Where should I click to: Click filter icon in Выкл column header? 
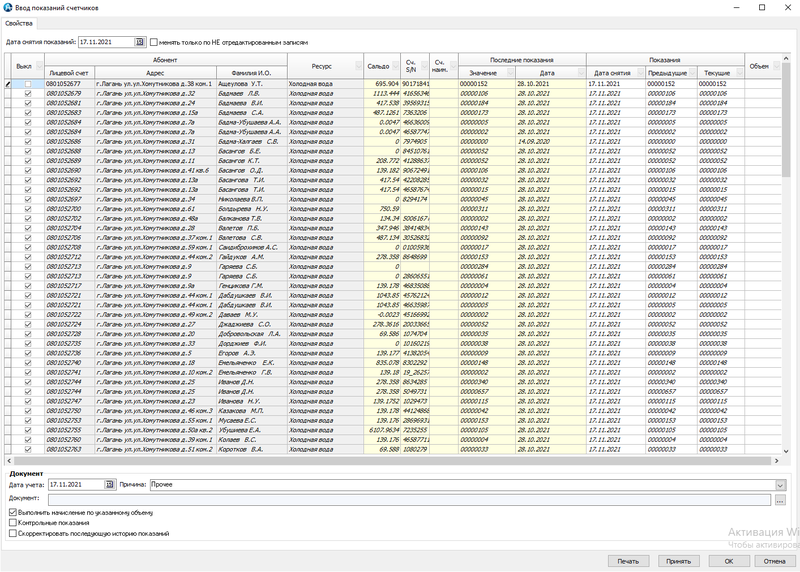(38, 65)
